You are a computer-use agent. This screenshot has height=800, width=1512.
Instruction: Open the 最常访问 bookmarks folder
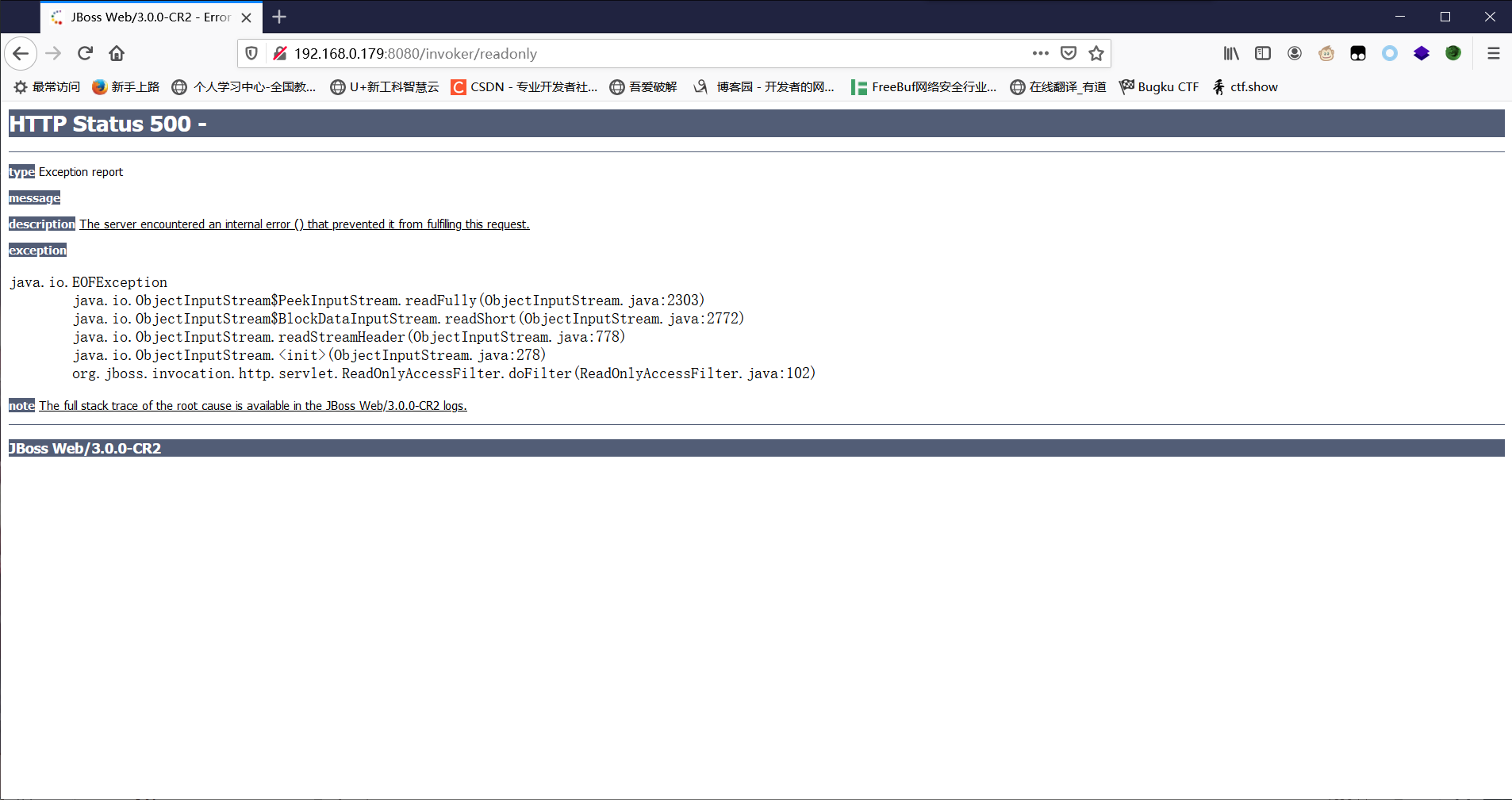coord(47,87)
